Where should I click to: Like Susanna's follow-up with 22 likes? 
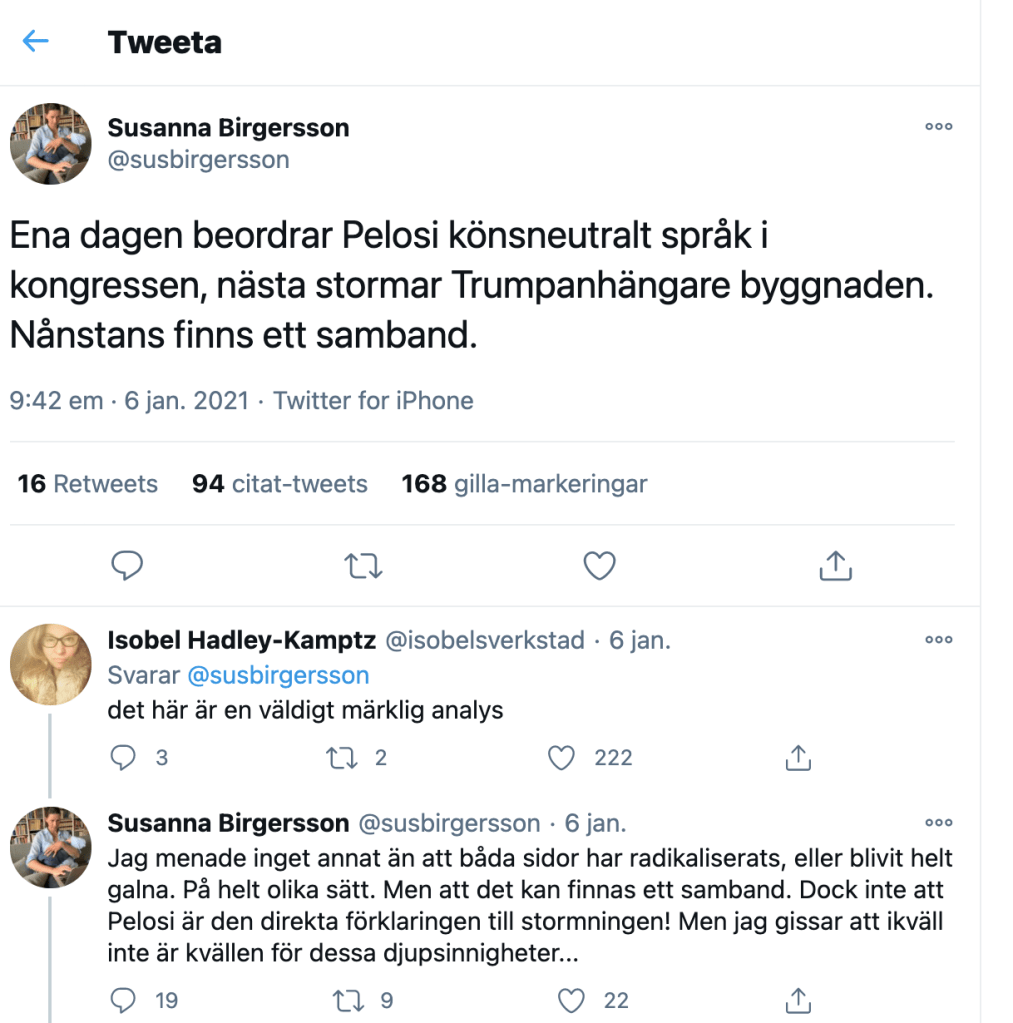pyautogui.click(x=571, y=999)
